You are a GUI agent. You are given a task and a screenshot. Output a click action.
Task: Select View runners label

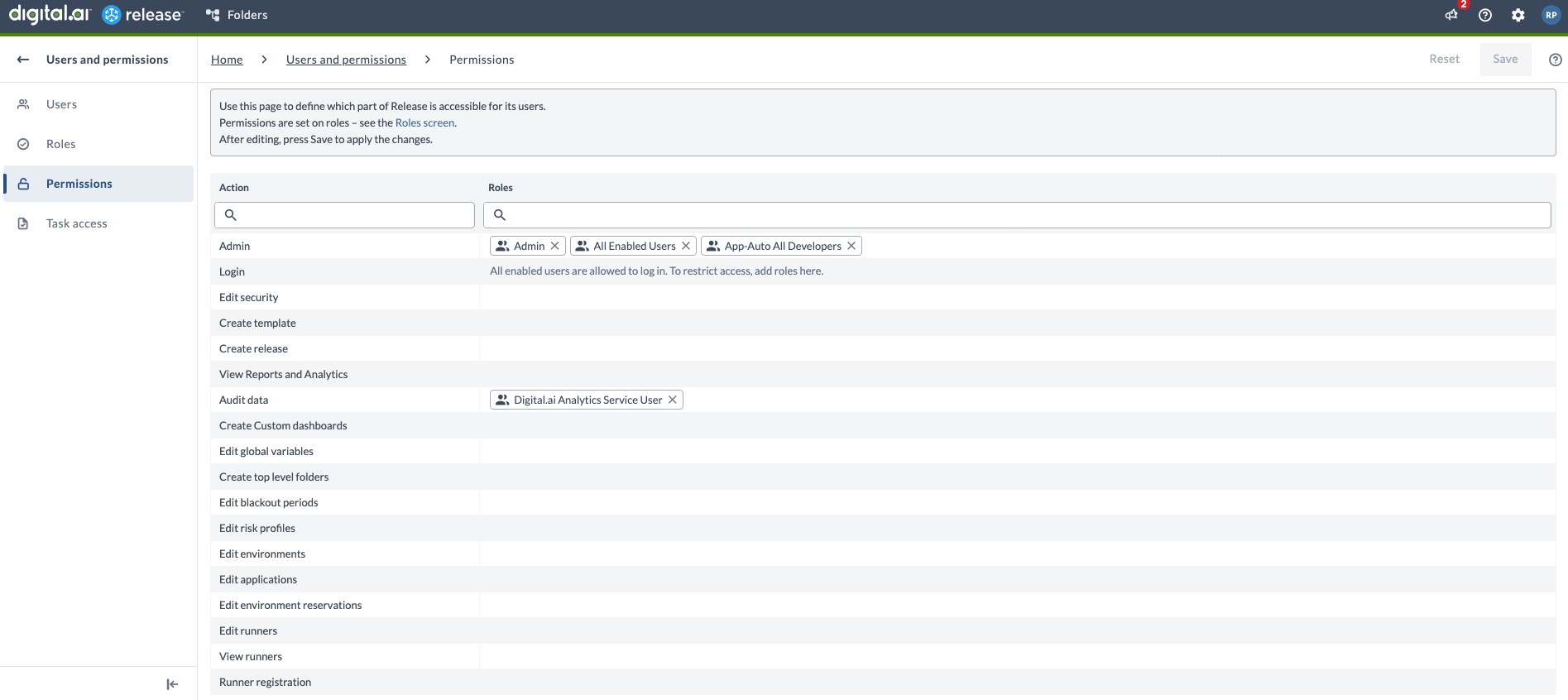[x=251, y=656]
